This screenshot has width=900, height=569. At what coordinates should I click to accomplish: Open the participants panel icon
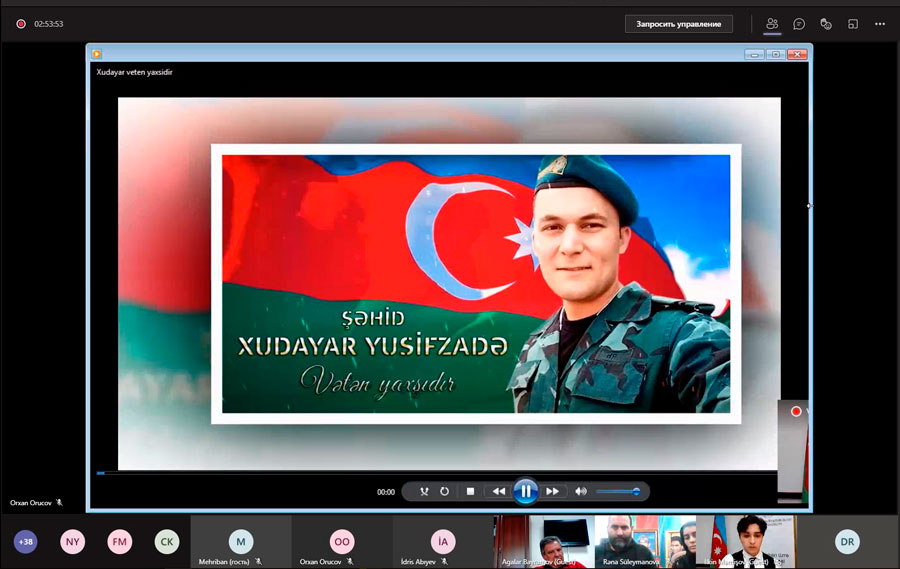tap(772, 24)
